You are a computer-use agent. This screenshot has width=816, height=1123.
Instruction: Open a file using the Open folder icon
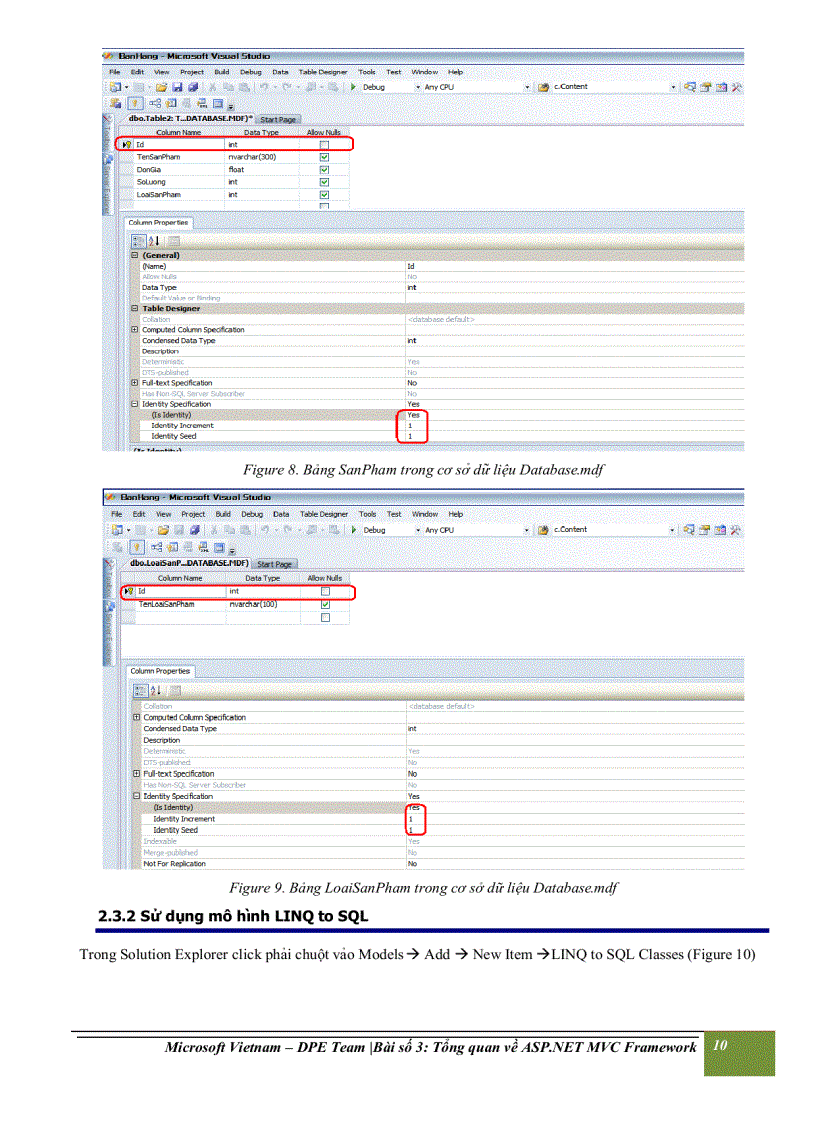160,88
